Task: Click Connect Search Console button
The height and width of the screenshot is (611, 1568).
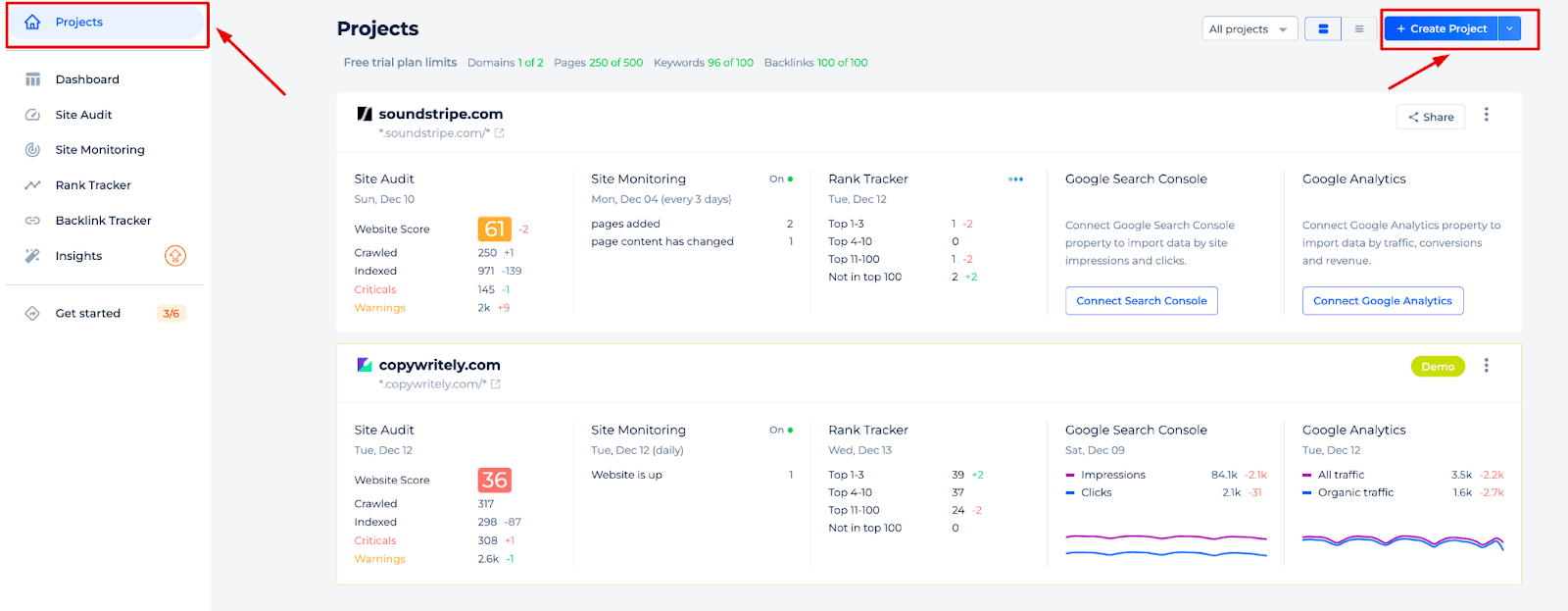Action: (x=1142, y=301)
